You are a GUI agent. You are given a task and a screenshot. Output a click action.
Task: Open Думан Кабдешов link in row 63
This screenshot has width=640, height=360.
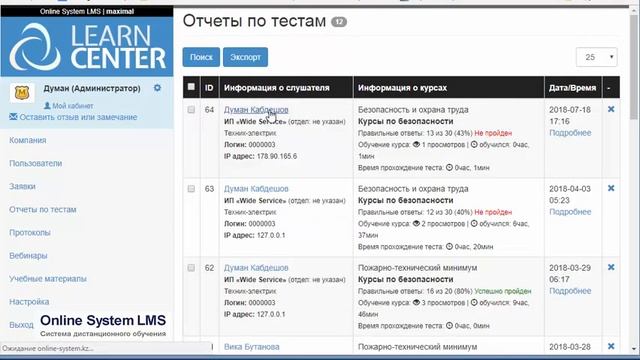[x=256, y=189]
